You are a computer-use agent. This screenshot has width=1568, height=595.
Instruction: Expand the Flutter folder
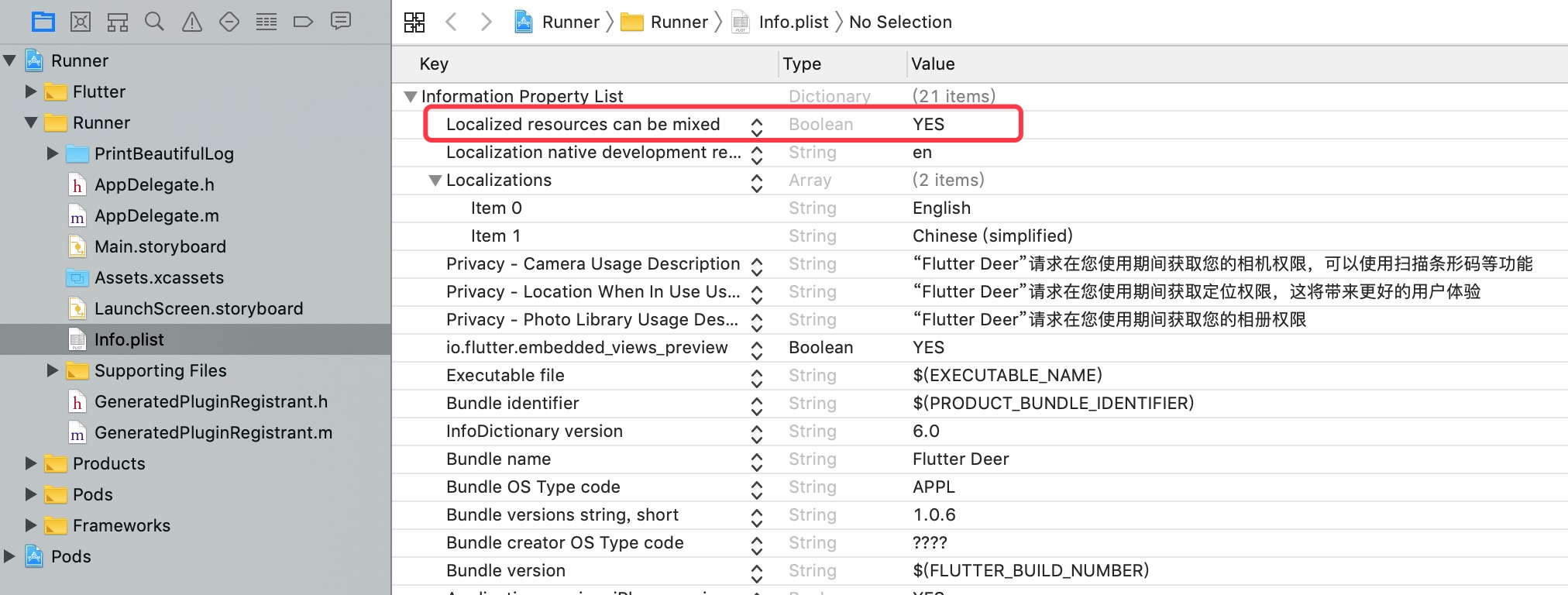tap(31, 91)
